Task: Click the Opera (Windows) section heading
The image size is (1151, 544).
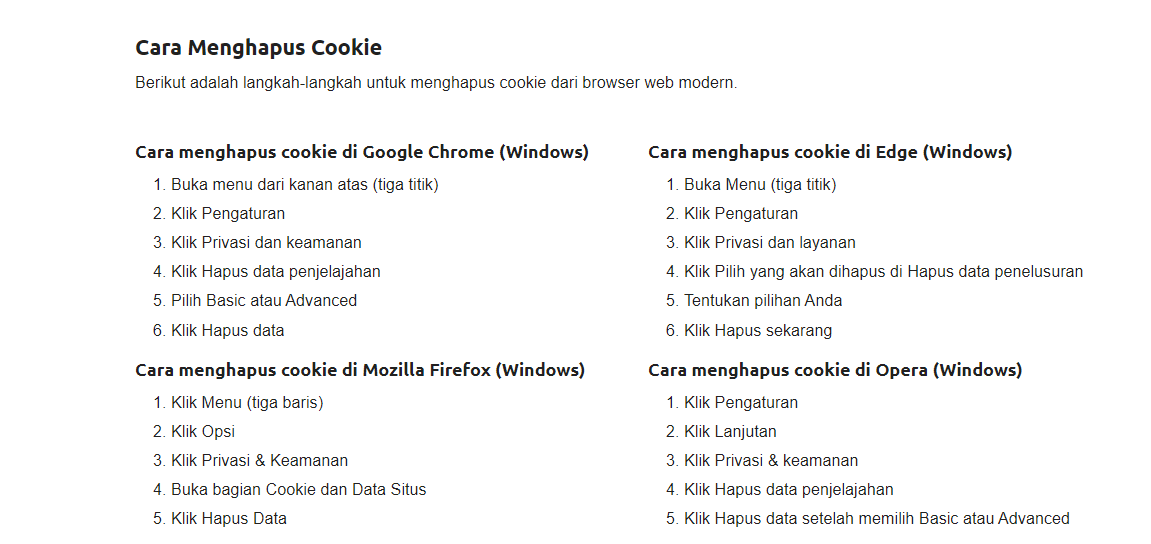Action: coord(835,370)
